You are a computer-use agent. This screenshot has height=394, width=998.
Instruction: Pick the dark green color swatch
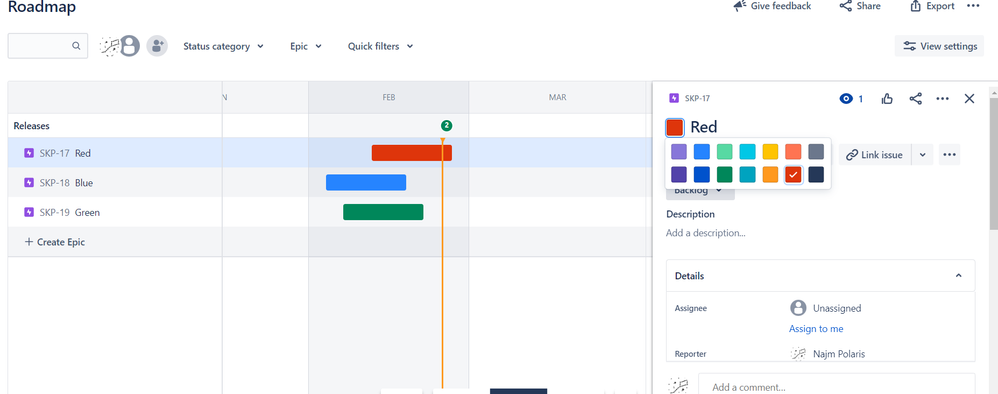(x=725, y=174)
